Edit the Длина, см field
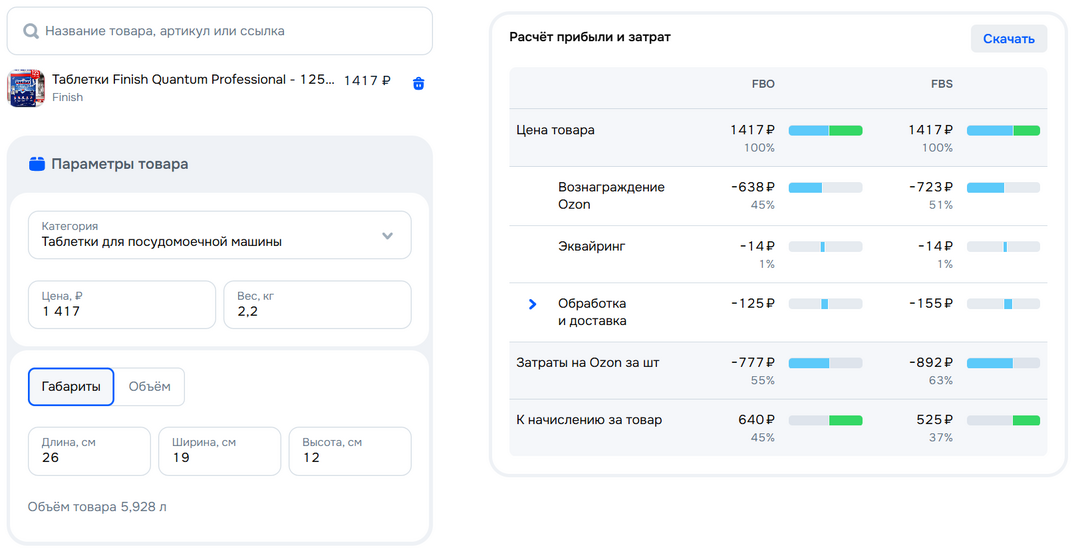Screen dimensions: 1090x559 tap(89, 451)
